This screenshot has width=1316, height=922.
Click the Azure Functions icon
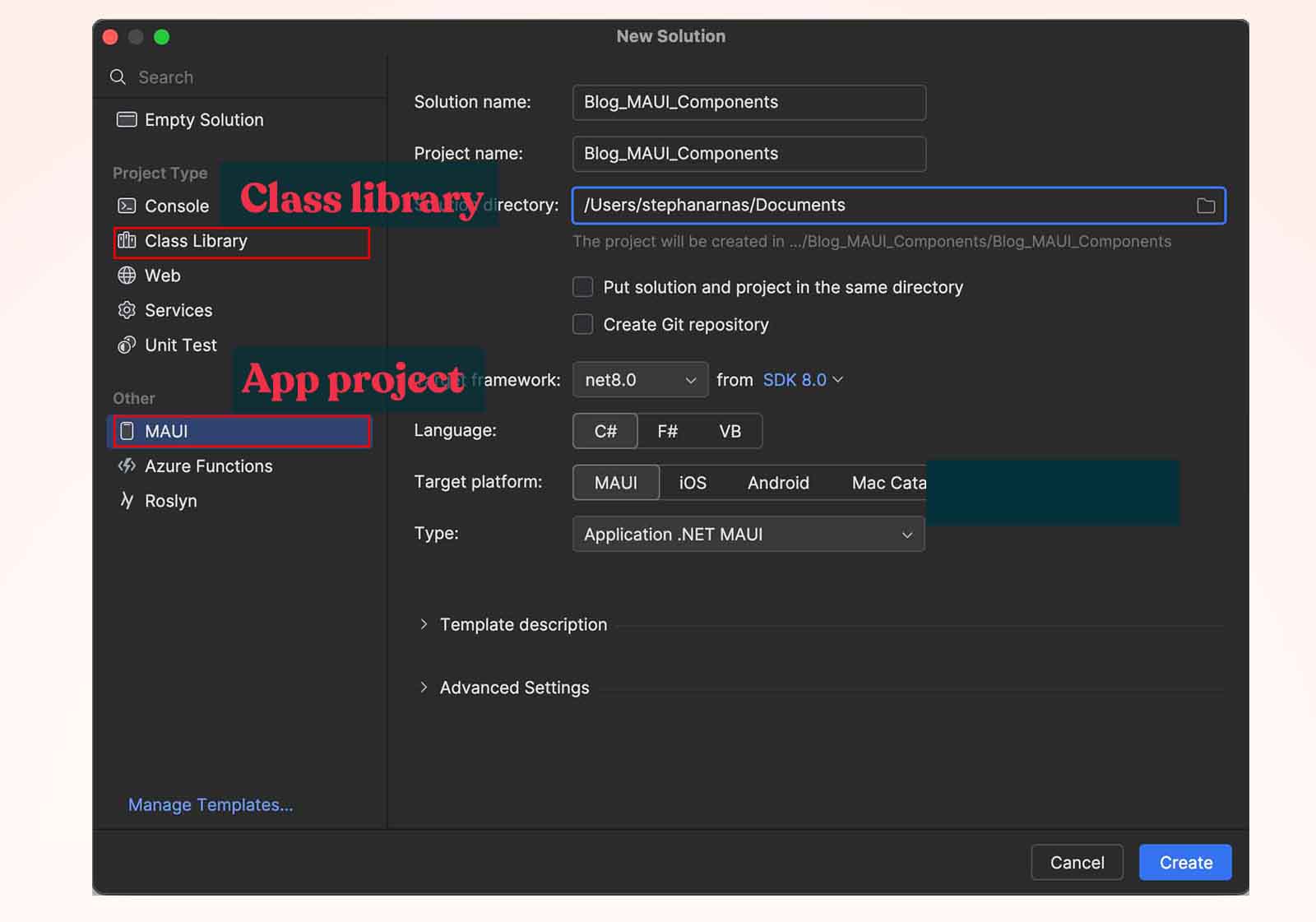tap(127, 466)
